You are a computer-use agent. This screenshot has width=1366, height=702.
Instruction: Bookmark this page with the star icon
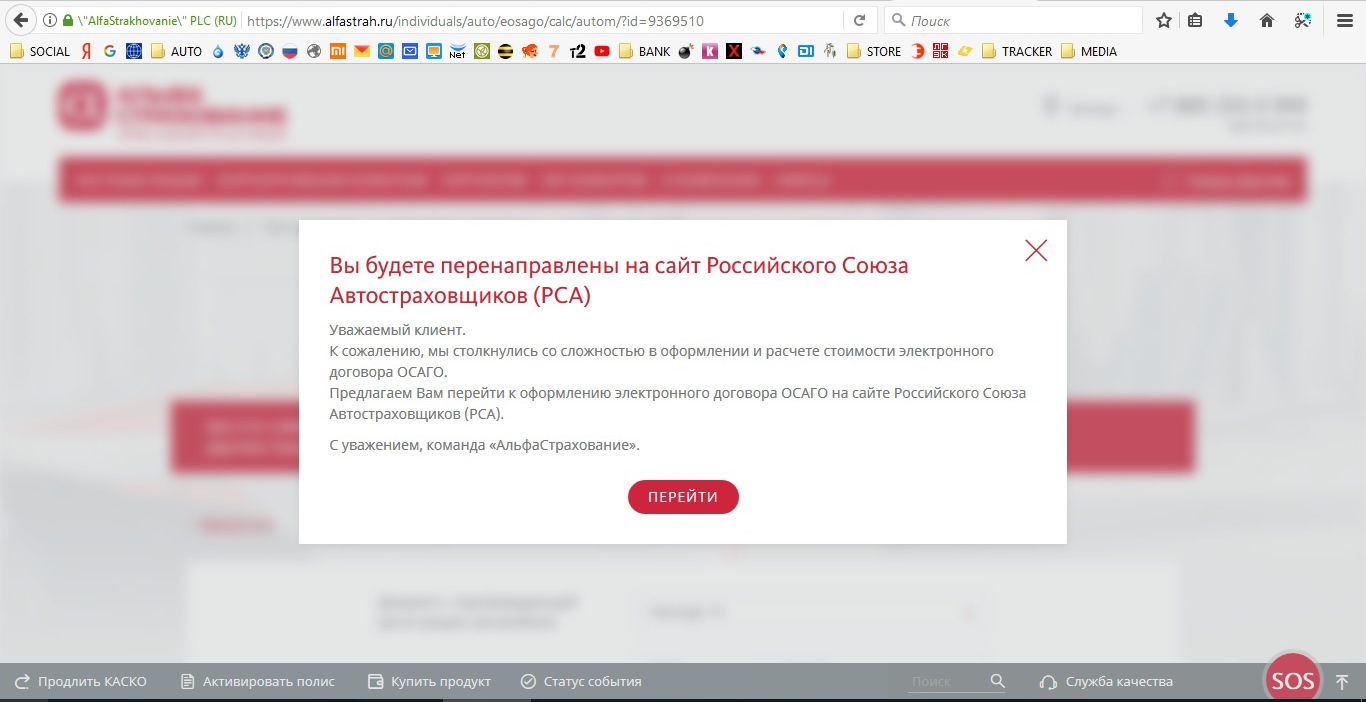click(1164, 20)
